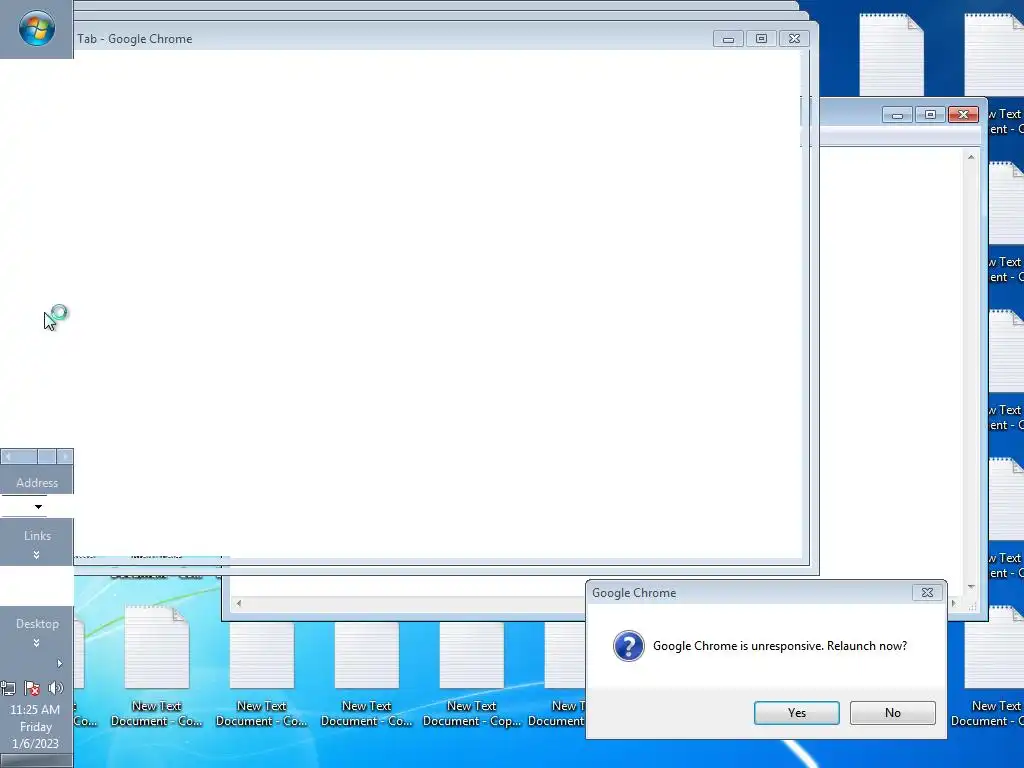1024x768 pixels.
Task: Click the 'Google Chrome is unresponsive' message
Action: pyautogui.click(x=780, y=646)
